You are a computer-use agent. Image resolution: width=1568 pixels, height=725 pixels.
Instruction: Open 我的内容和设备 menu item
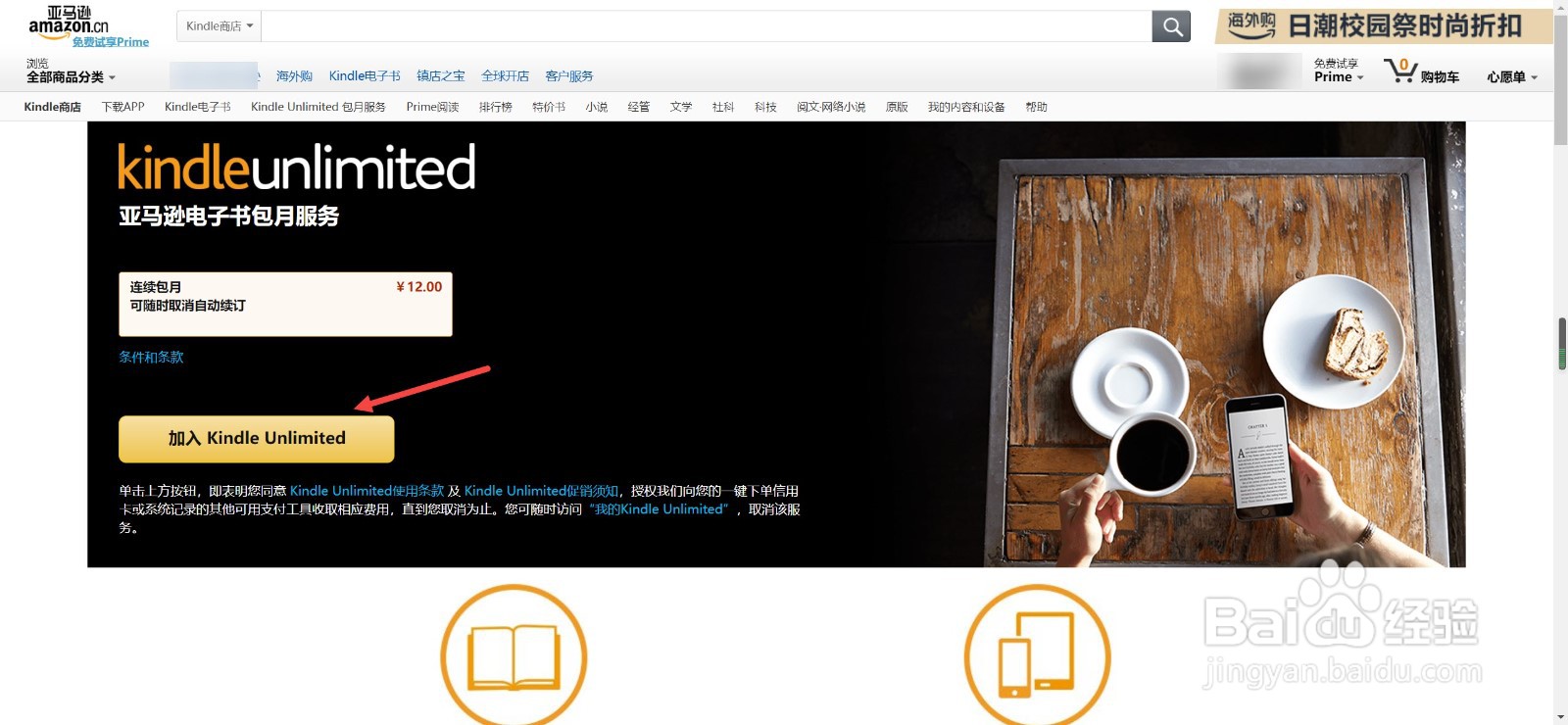[966, 107]
